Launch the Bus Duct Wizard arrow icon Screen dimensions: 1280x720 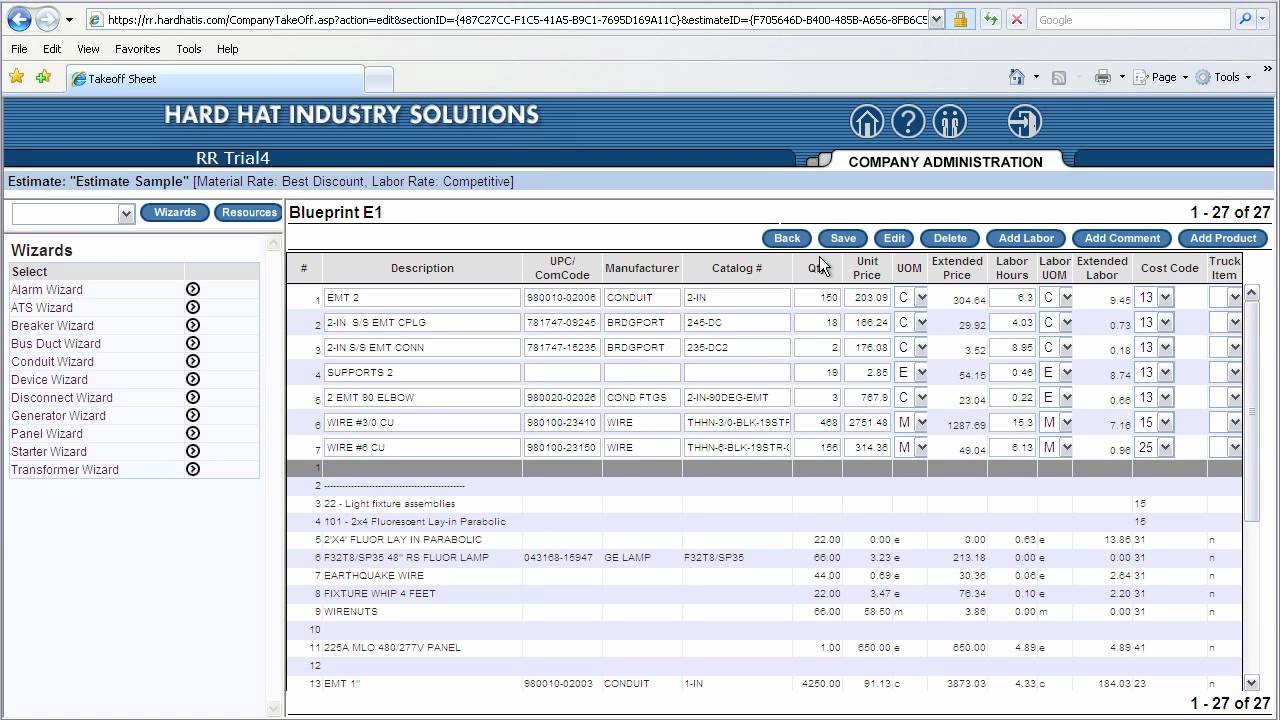[193, 343]
